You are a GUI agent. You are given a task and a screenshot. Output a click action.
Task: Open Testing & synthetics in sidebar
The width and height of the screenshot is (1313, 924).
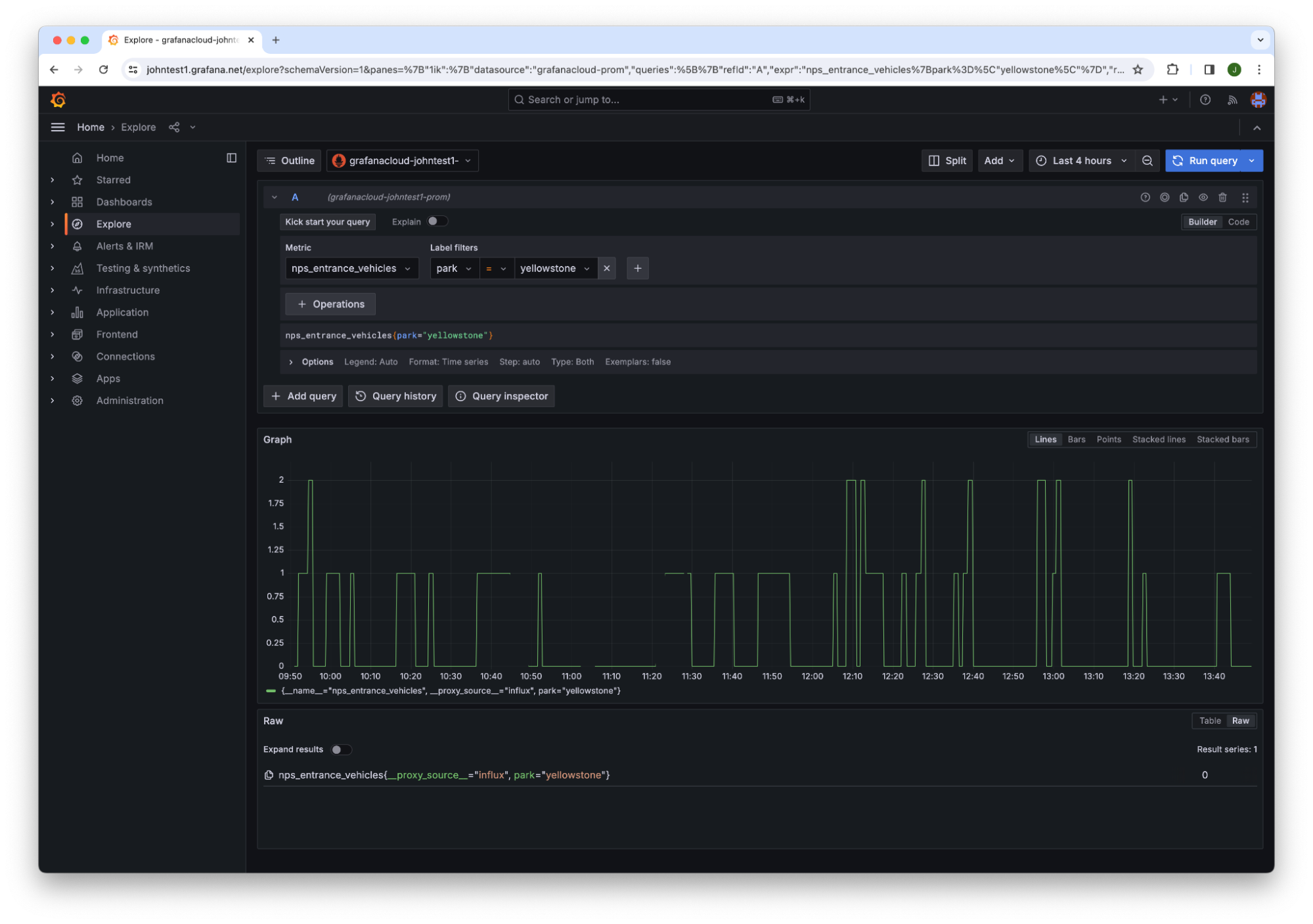(x=143, y=269)
